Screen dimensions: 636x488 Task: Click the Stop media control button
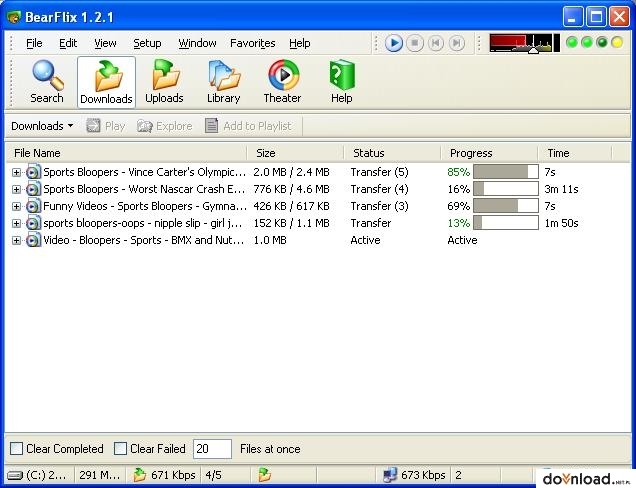pos(415,43)
